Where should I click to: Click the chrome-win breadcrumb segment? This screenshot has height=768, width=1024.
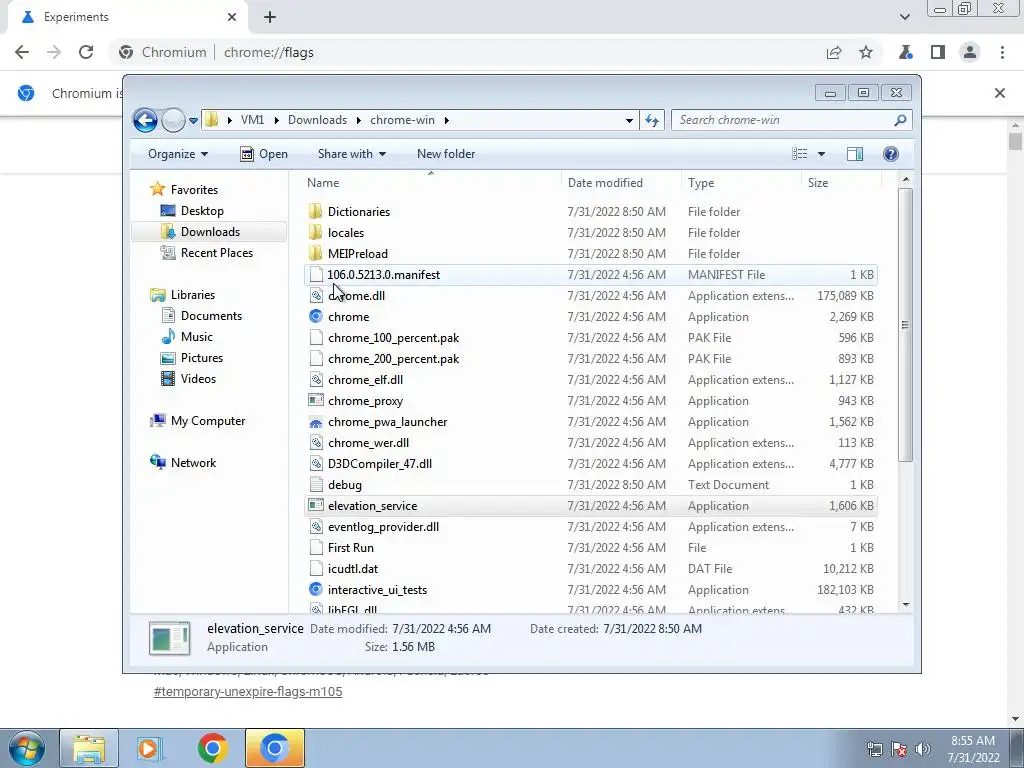402,120
